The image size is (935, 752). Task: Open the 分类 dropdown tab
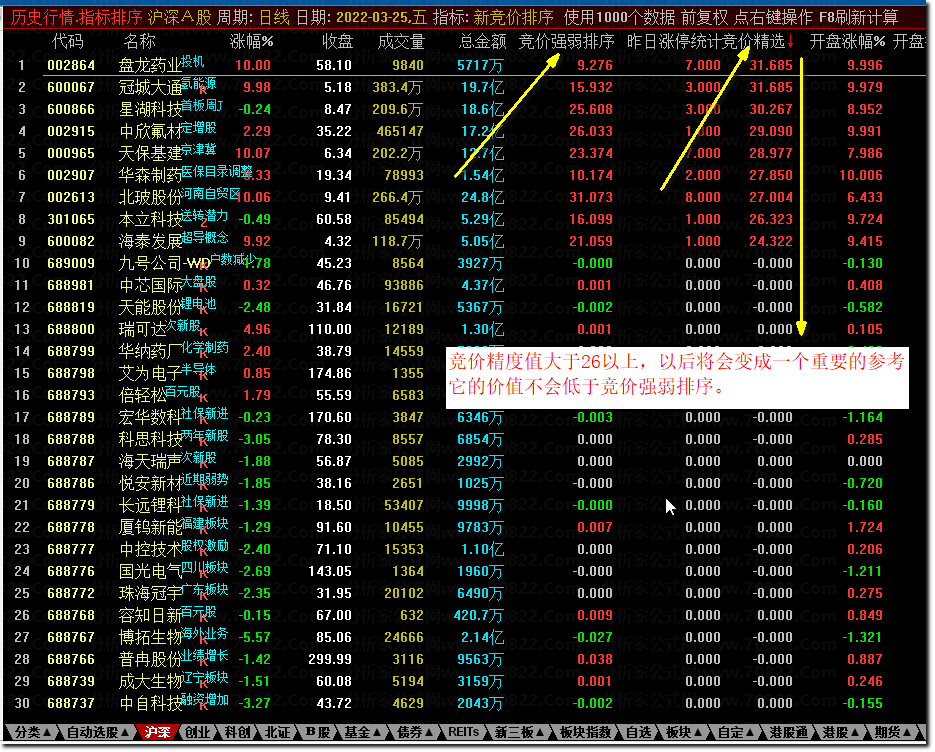(x=32, y=733)
